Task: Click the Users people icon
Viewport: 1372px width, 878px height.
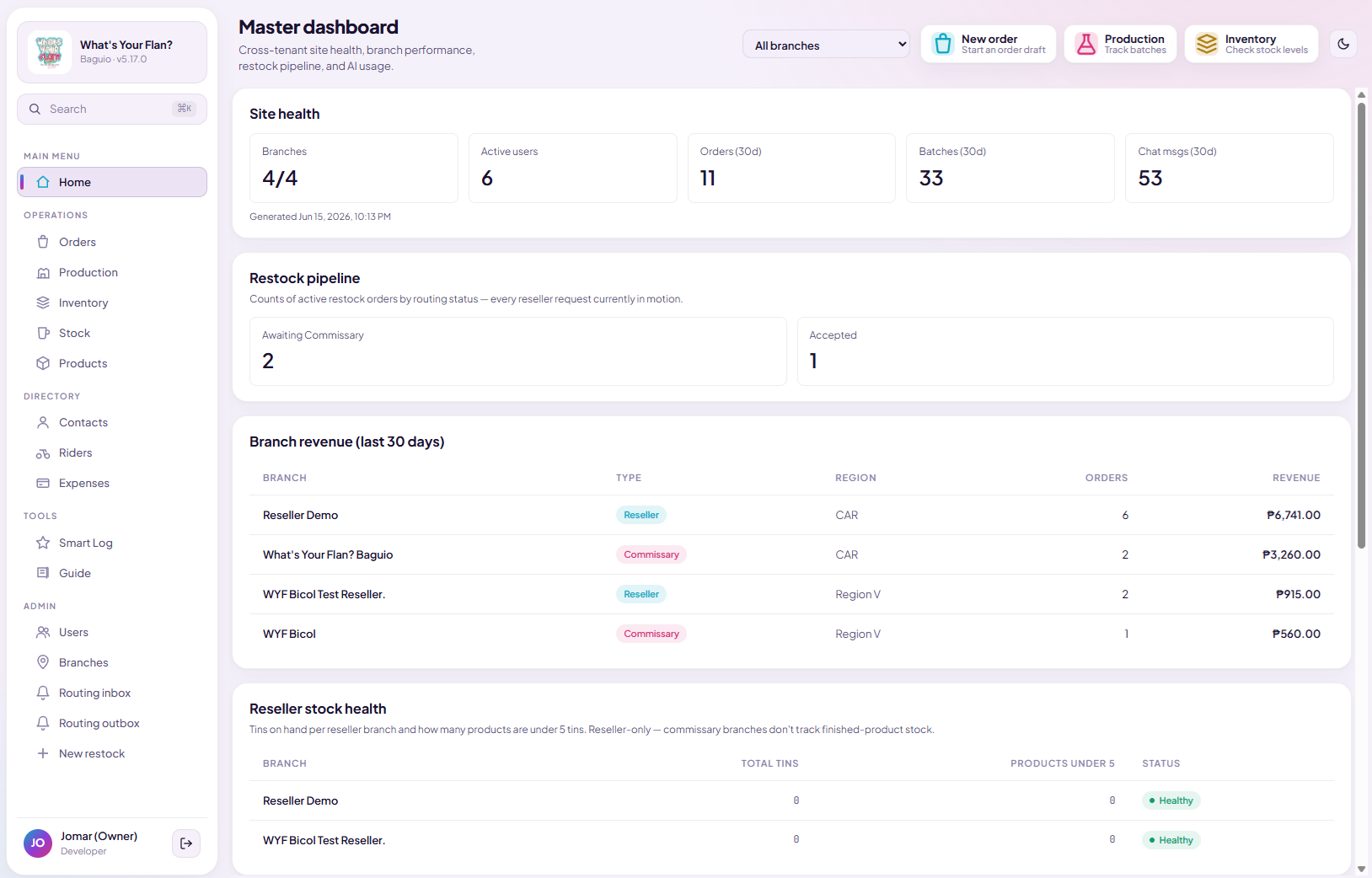Action: [x=43, y=632]
